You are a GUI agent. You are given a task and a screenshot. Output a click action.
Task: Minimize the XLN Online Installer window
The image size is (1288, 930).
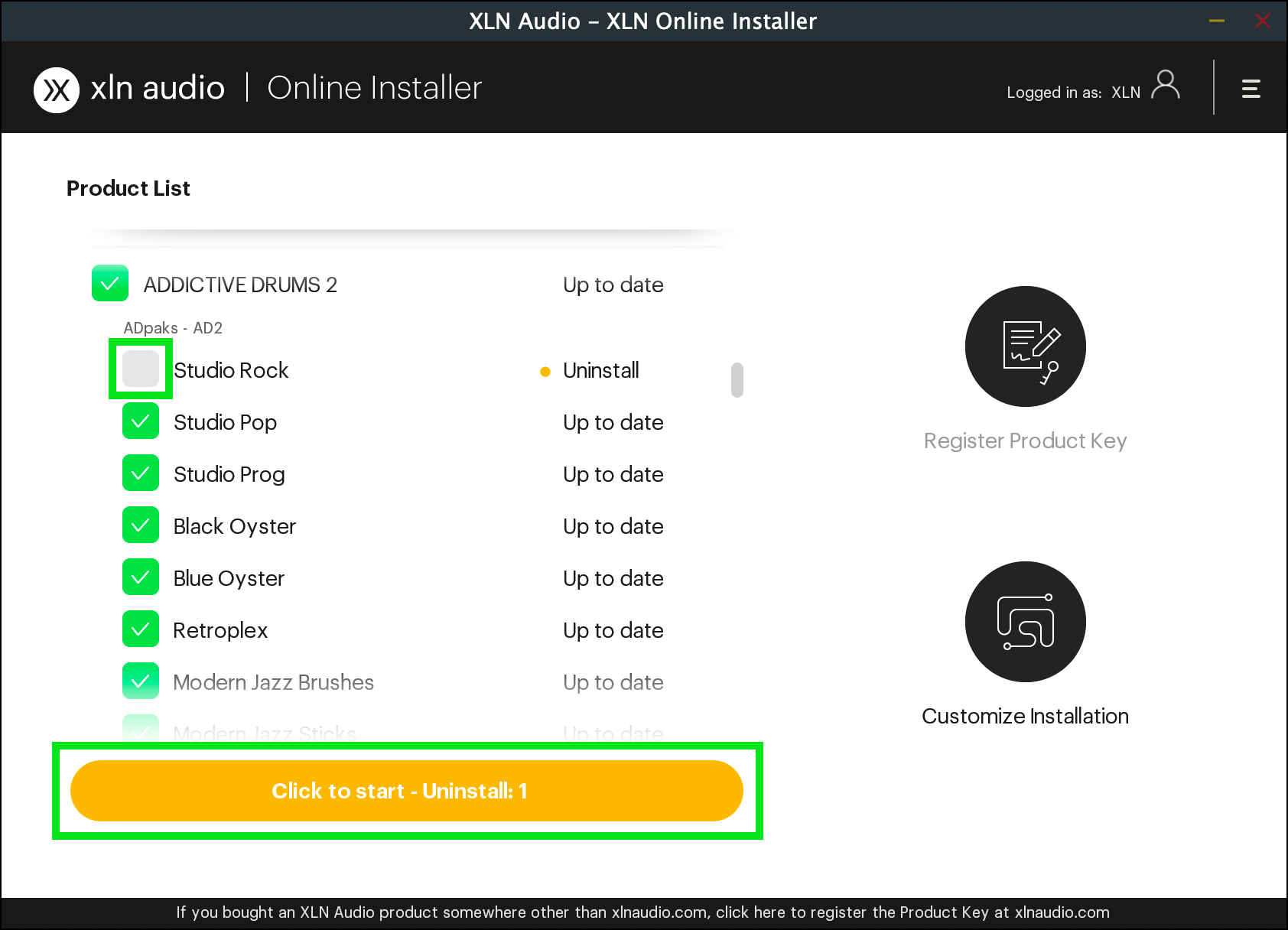coord(1217,21)
